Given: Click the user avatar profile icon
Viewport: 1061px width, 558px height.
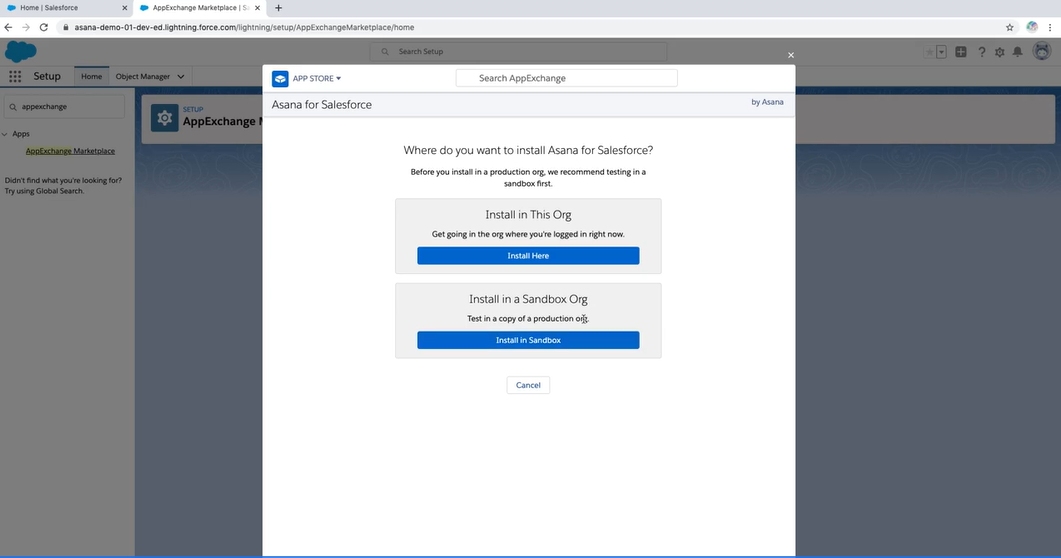Looking at the screenshot, I should (x=1042, y=51).
